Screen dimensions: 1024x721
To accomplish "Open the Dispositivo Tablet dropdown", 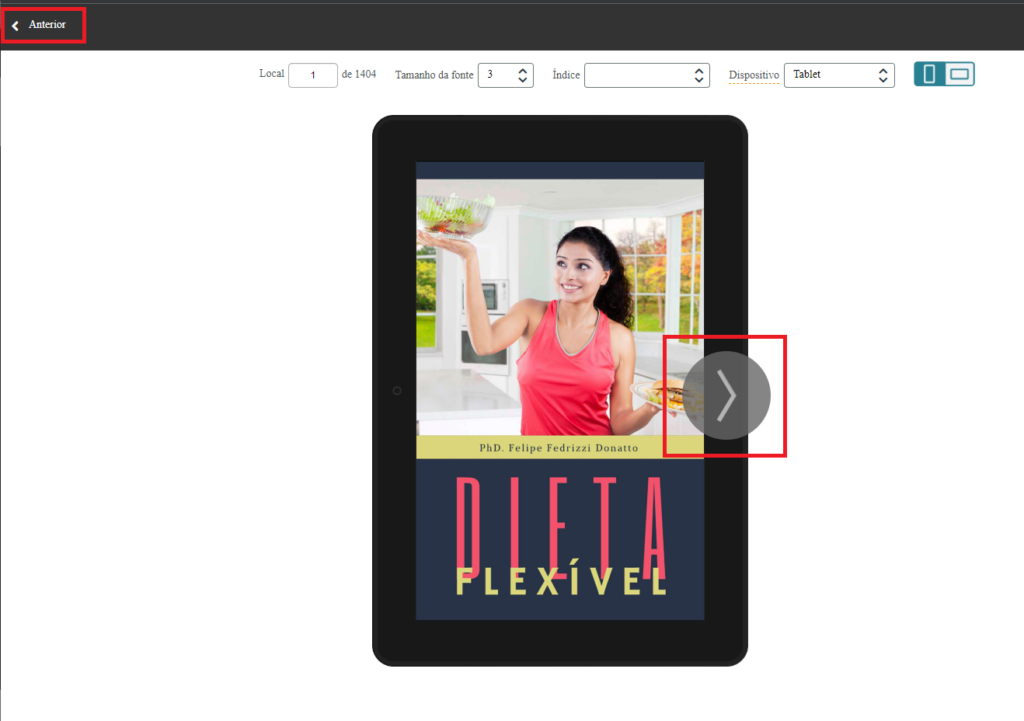I will pyautogui.click(x=839, y=75).
